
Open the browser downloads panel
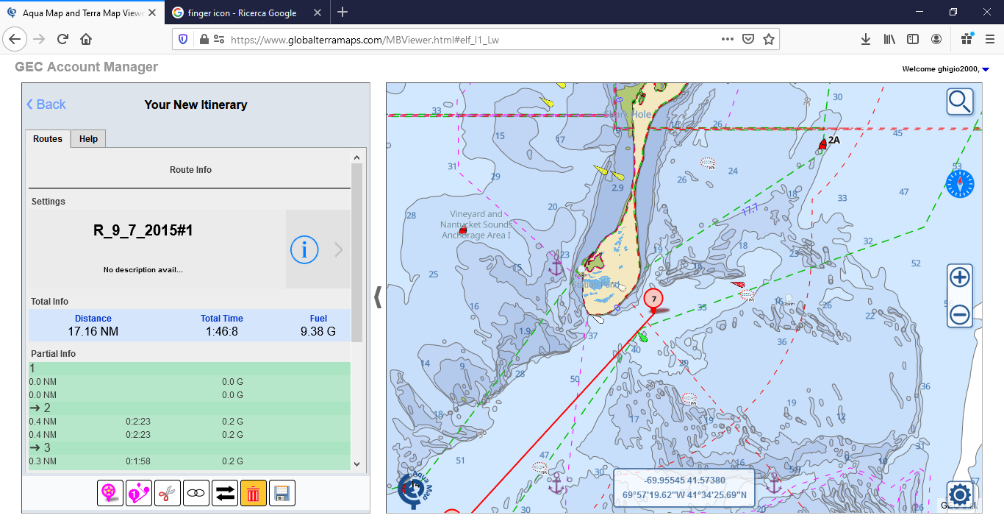866,39
